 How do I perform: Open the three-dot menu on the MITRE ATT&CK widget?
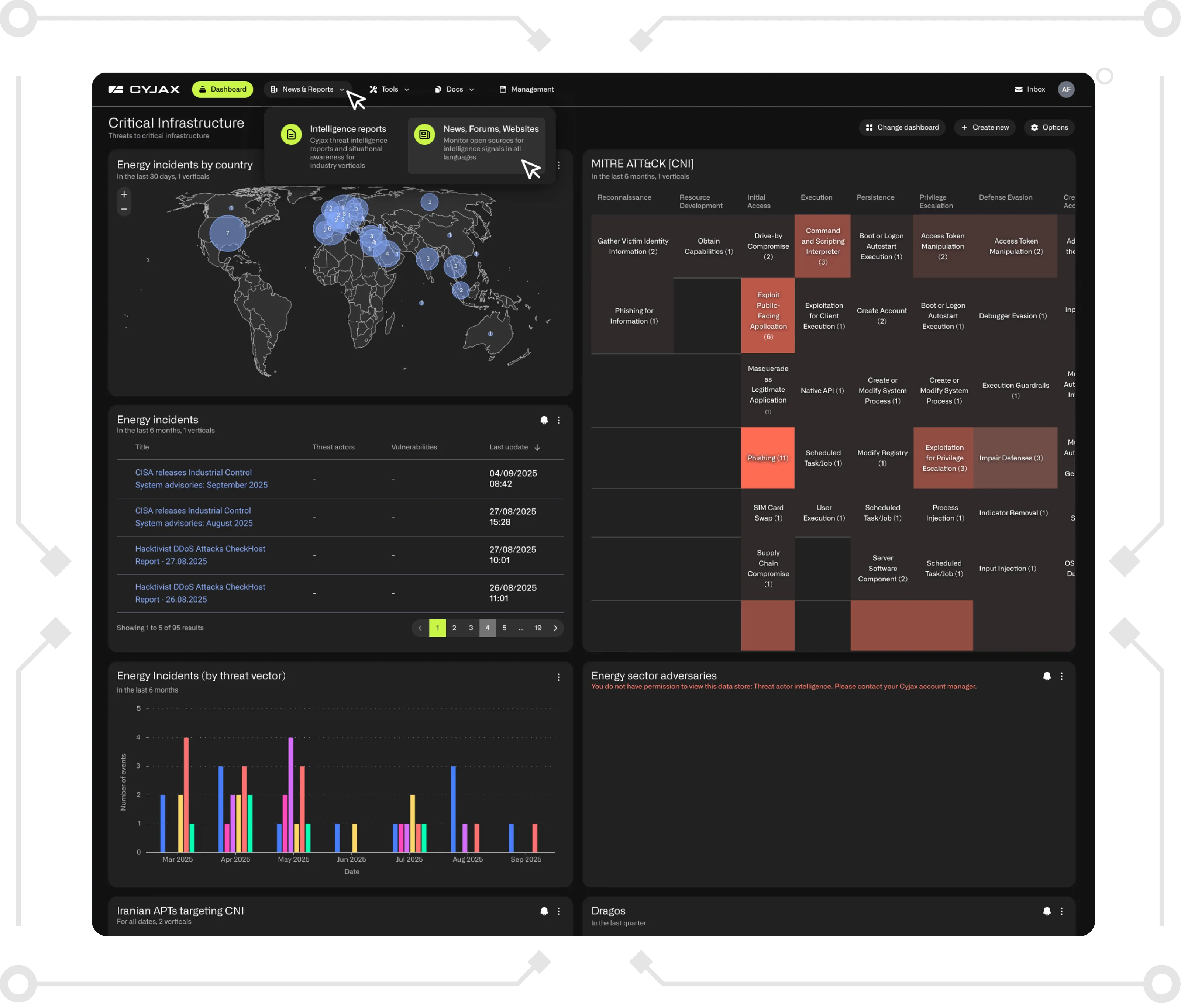pyautogui.click(x=1061, y=165)
